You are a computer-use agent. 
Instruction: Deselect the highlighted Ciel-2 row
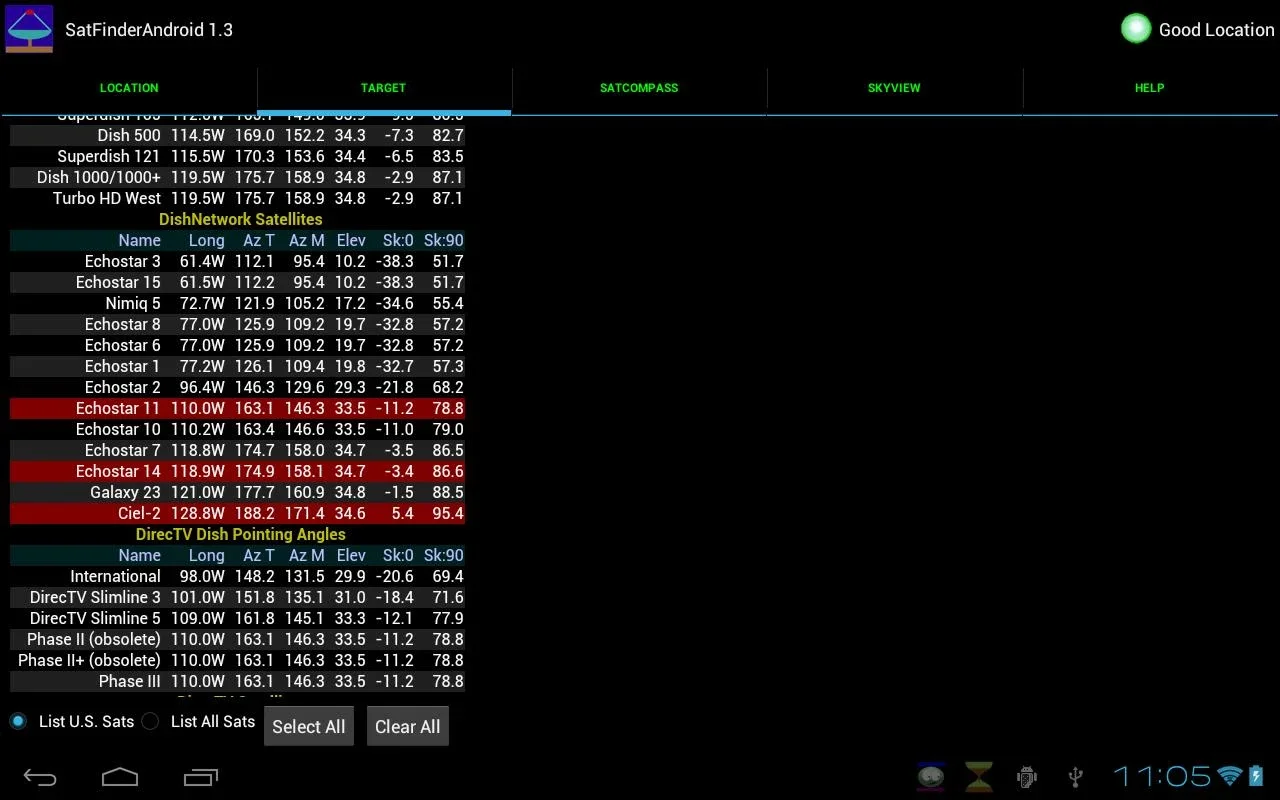tap(237, 513)
